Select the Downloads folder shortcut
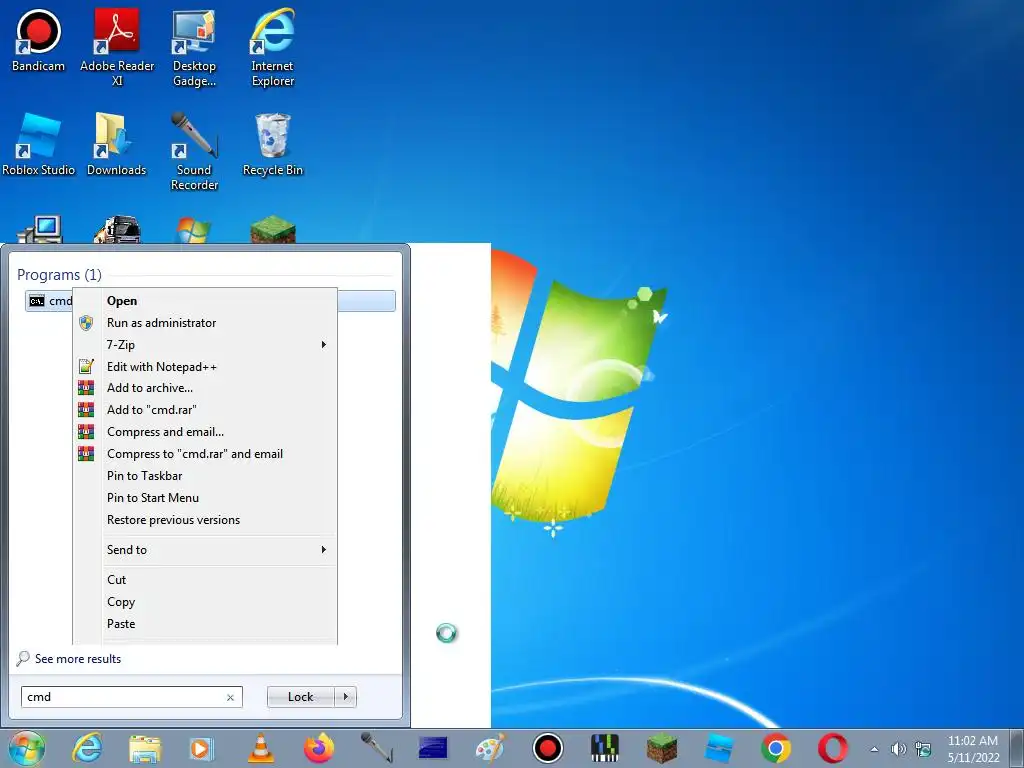Viewport: 1024px width, 768px height. [116, 144]
